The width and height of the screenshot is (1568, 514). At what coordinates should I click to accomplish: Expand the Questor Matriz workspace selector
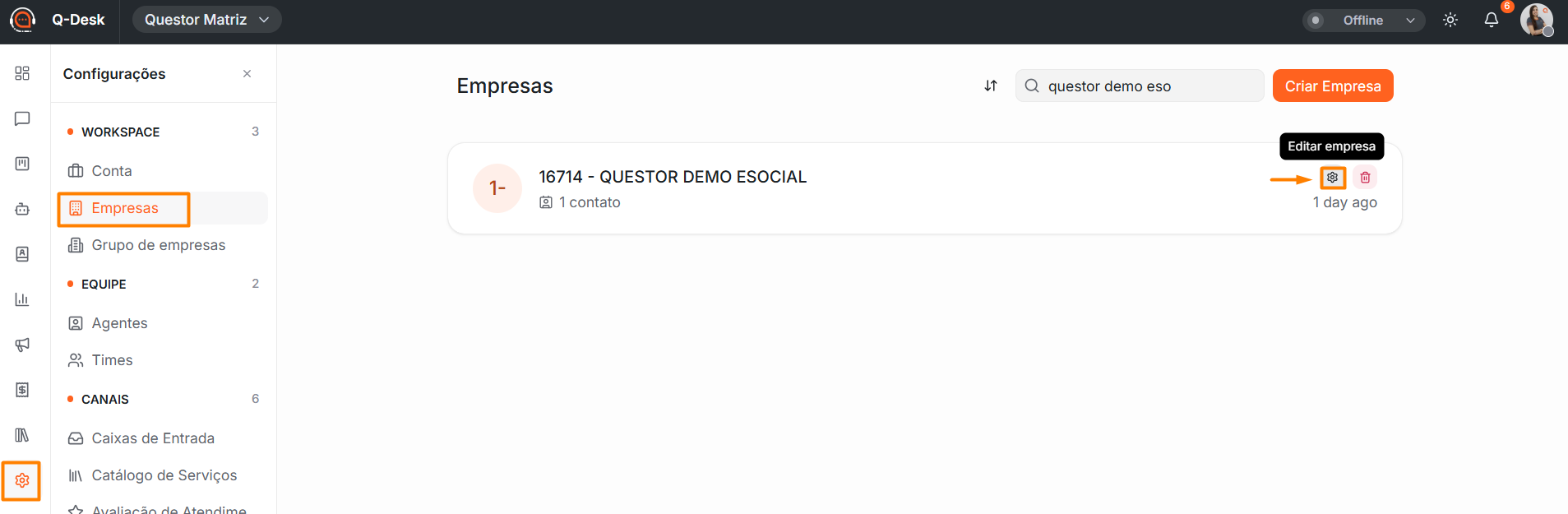click(206, 20)
